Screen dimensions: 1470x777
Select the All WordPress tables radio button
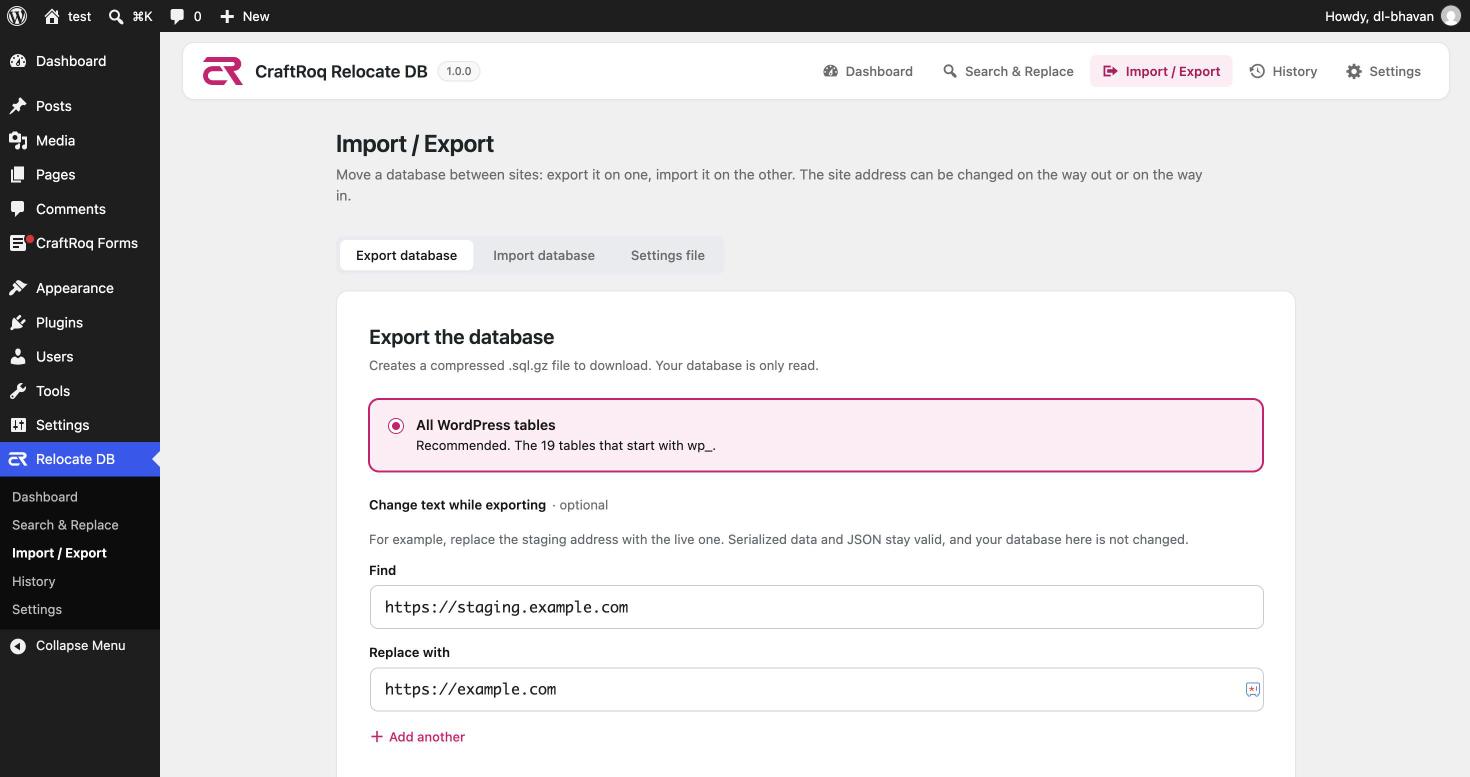pos(396,426)
